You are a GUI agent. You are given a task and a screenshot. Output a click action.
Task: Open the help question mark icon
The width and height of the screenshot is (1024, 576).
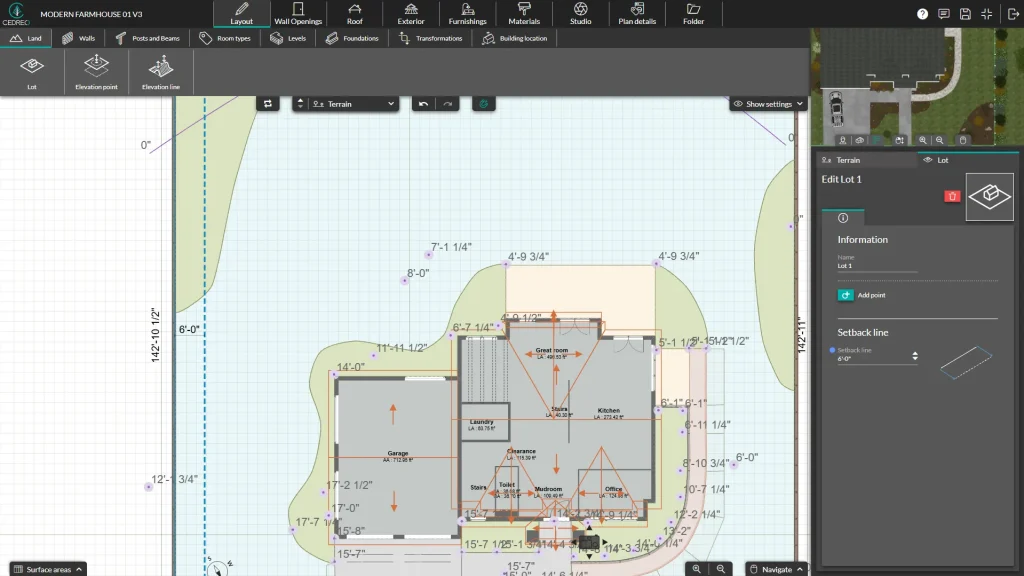(x=922, y=14)
